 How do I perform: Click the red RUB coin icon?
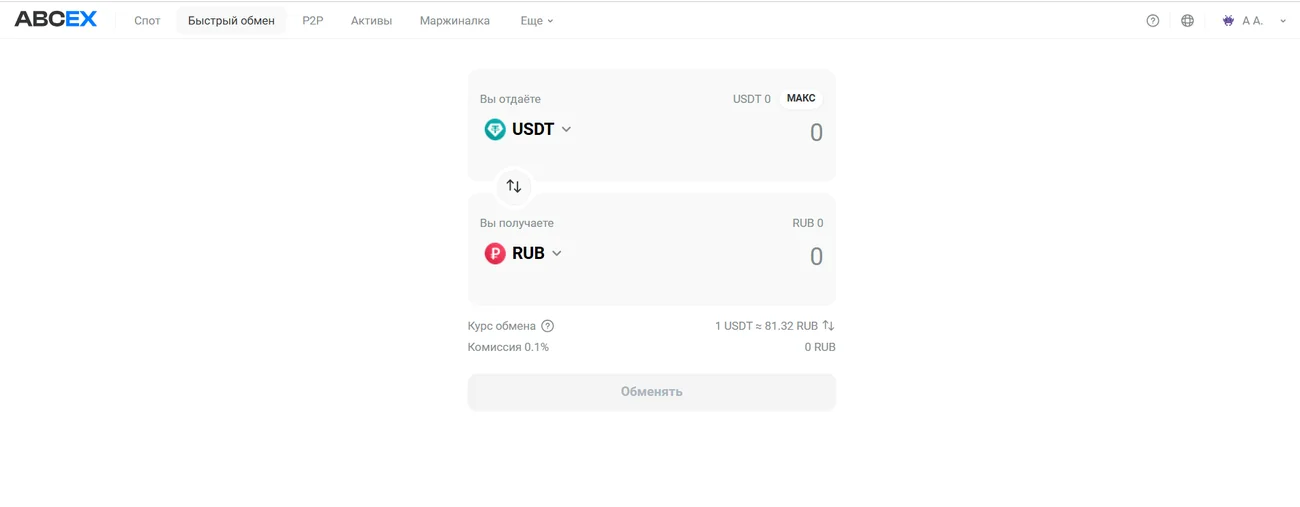click(495, 253)
